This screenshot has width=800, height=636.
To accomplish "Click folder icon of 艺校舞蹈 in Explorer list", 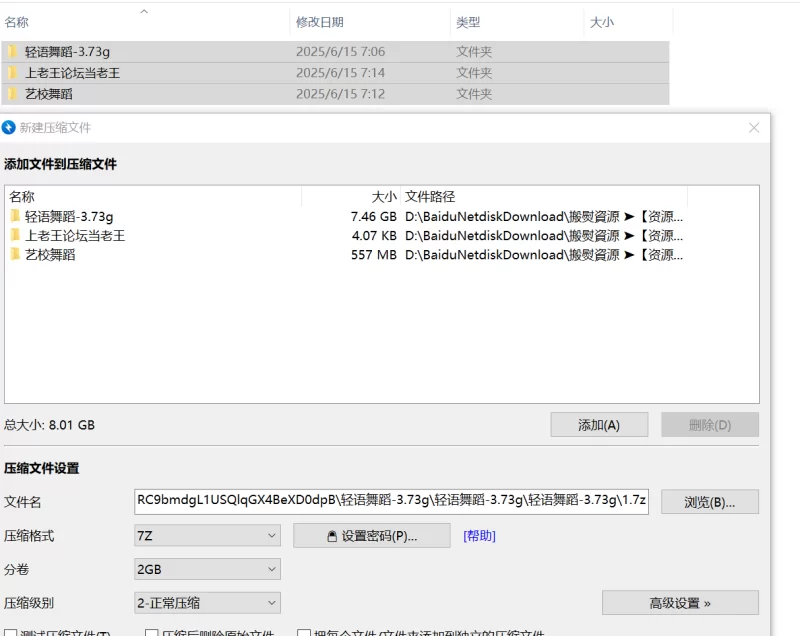I will (13, 94).
